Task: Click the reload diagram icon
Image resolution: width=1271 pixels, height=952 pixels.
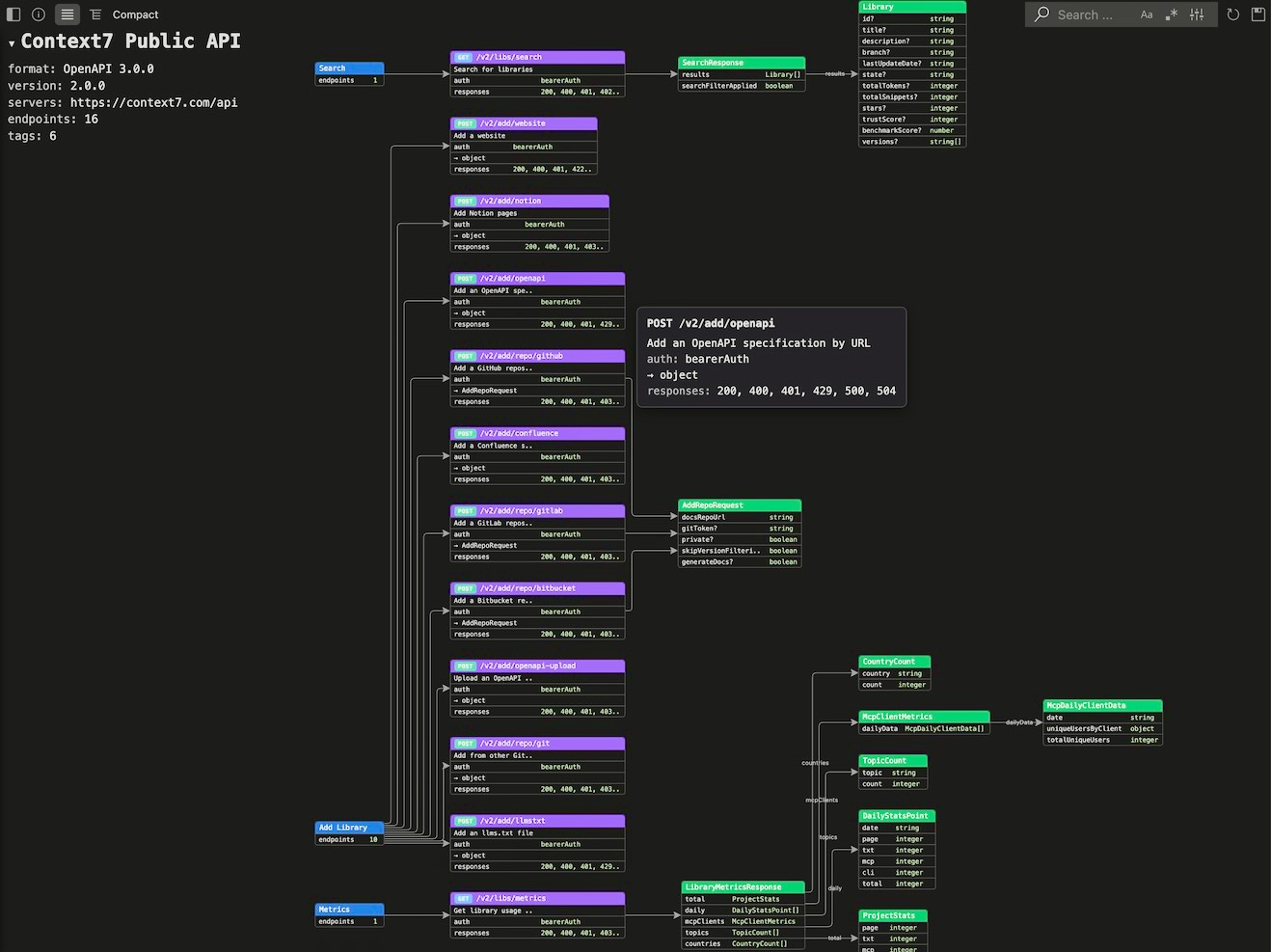Action: tap(1232, 14)
